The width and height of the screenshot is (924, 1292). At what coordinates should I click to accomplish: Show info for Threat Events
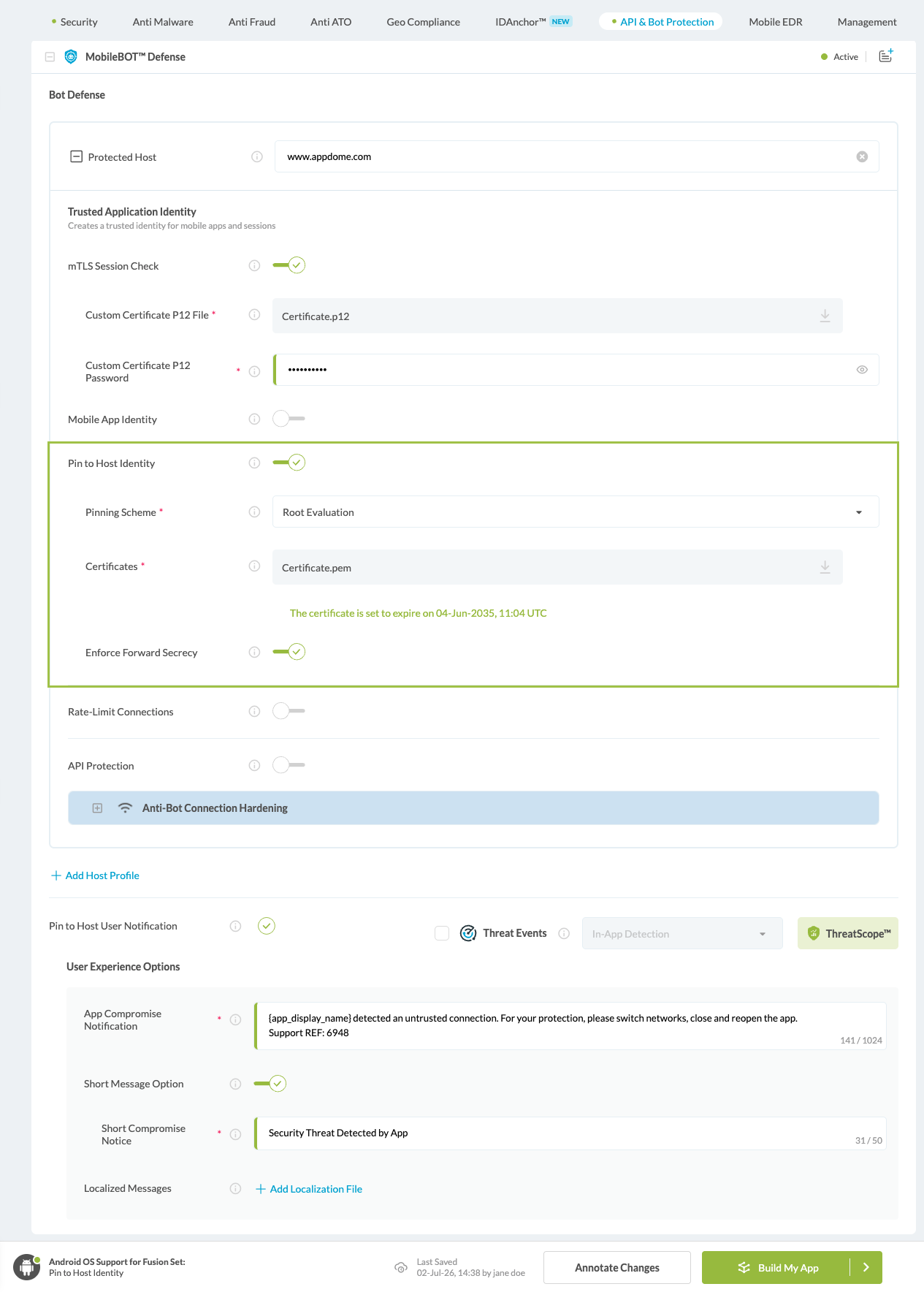pyautogui.click(x=564, y=933)
